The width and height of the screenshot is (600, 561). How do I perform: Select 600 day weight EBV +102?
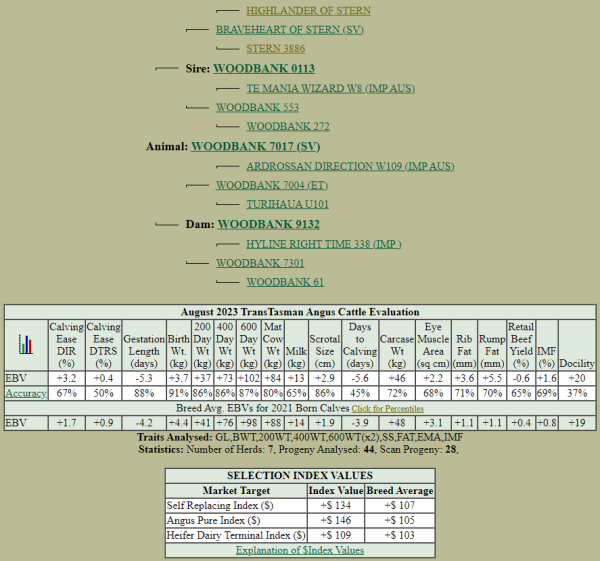click(x=249, y=378)
